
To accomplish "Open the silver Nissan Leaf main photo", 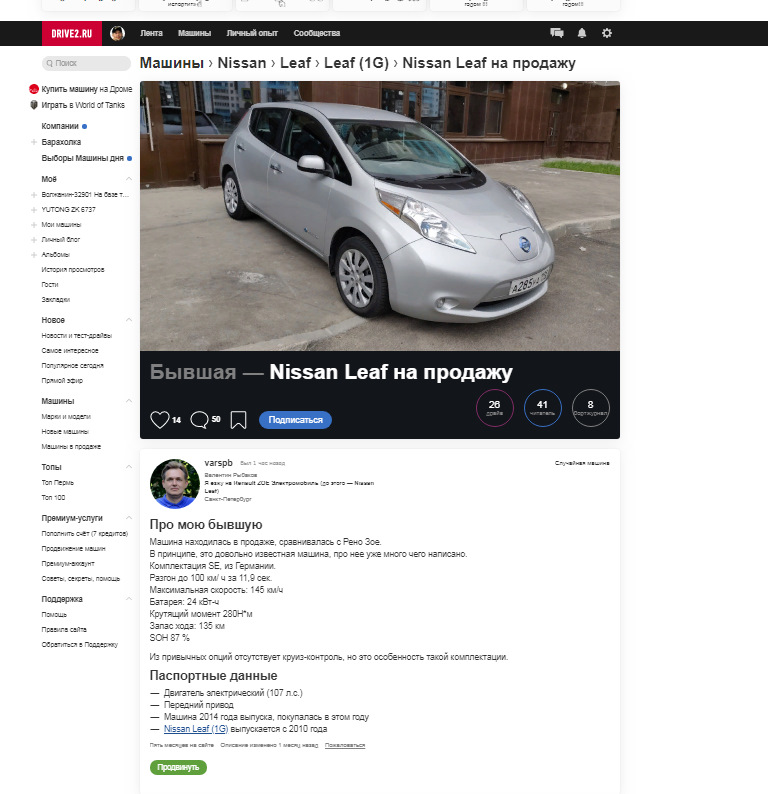I will click(x=380, y=216).
